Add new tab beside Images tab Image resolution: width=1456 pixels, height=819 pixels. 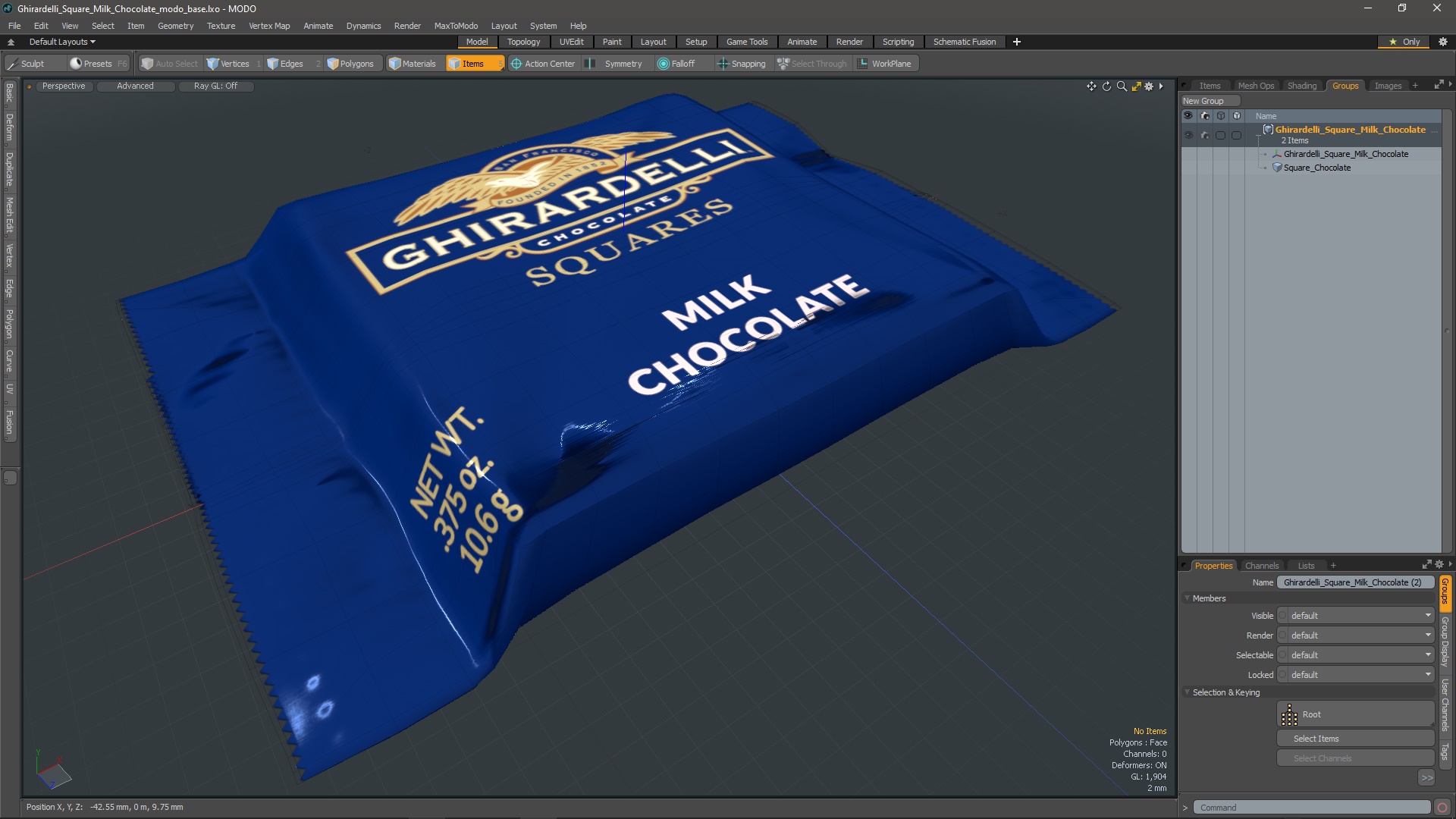[x=1415, y=86]
